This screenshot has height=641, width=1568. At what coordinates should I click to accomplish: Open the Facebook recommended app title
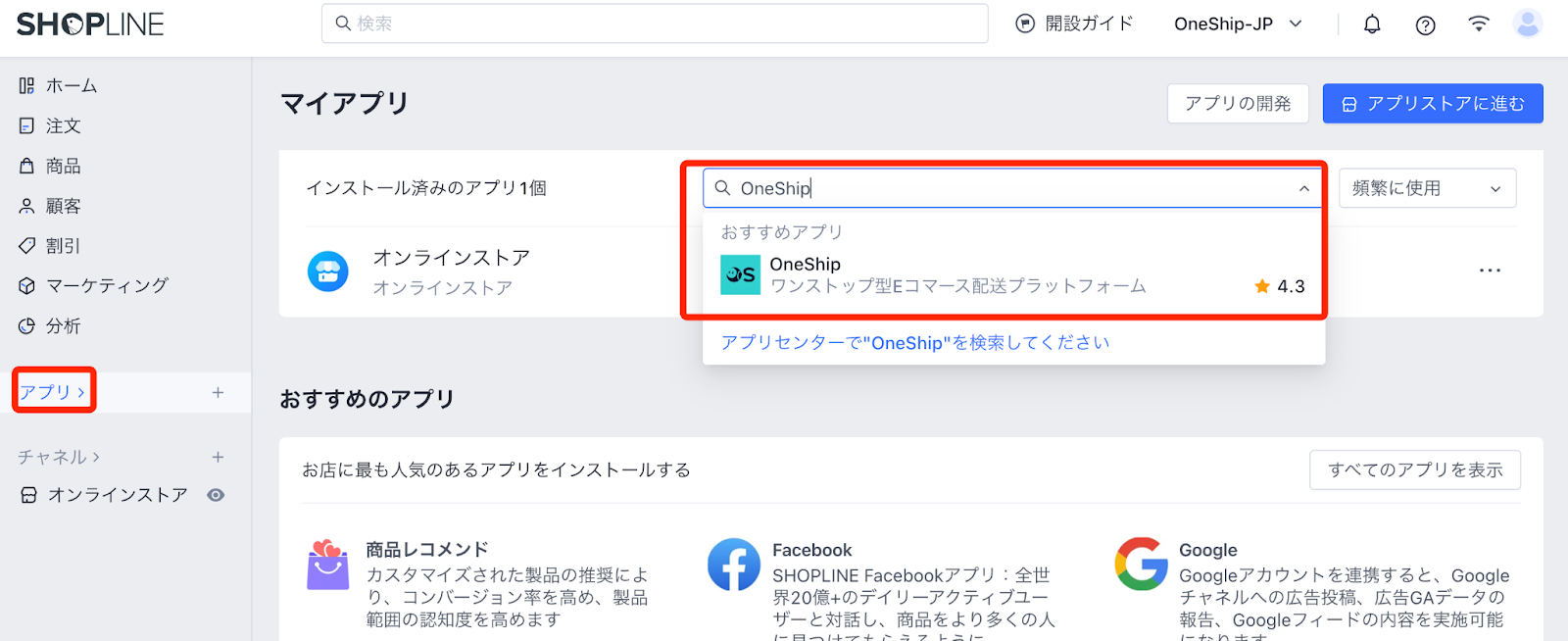(812, 551)
